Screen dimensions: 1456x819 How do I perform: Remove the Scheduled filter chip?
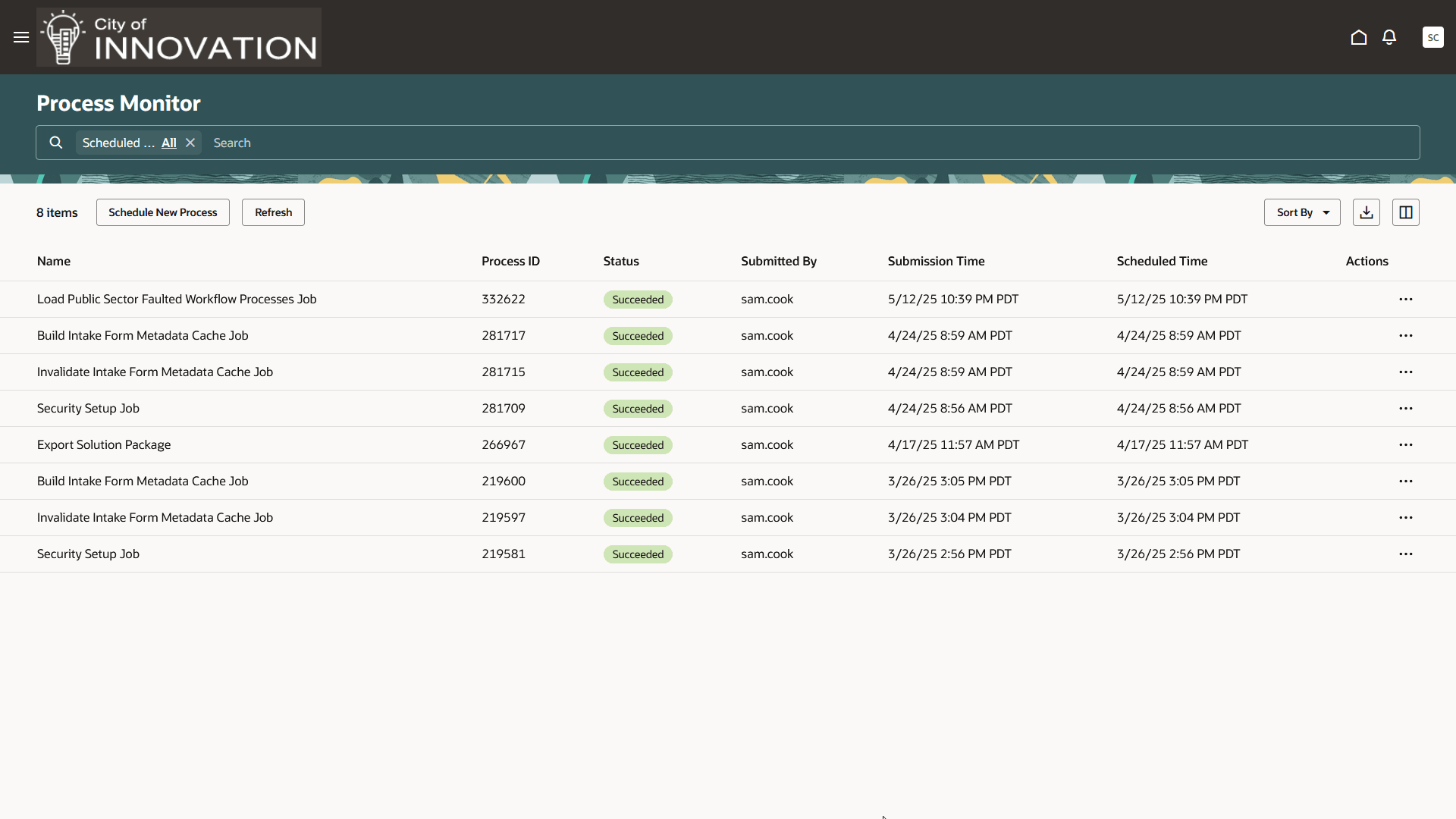point(190,143)
